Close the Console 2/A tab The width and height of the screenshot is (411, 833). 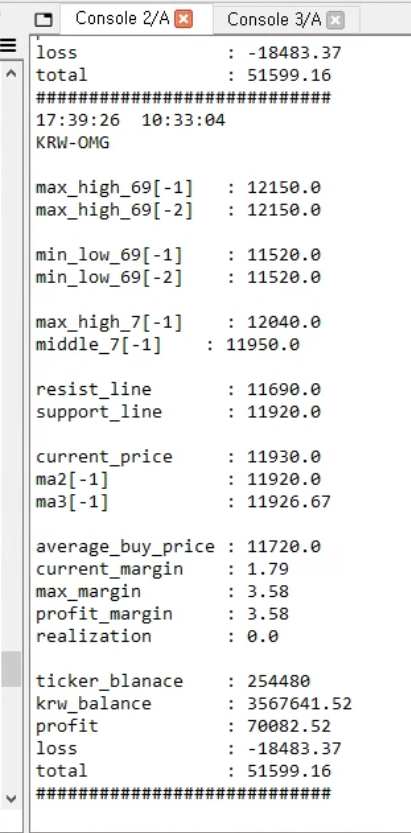pos(183,20)
